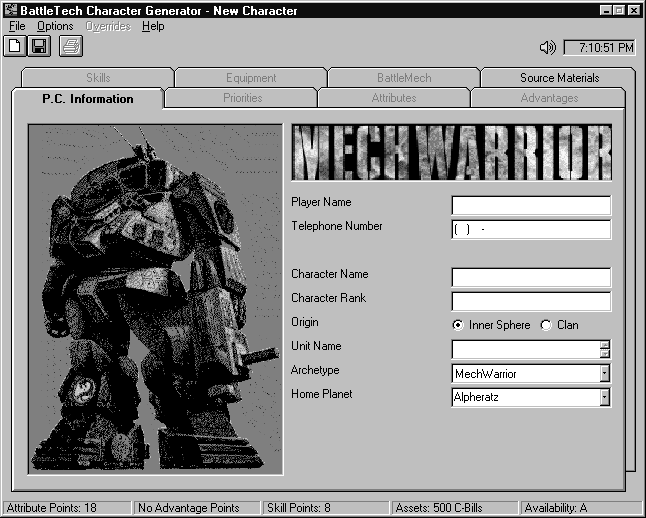Click the Player Name input field

coord(531,205)
